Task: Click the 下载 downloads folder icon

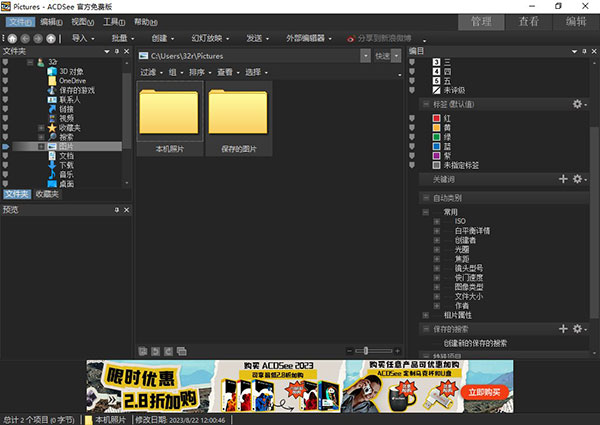Action: click(52, 165)
